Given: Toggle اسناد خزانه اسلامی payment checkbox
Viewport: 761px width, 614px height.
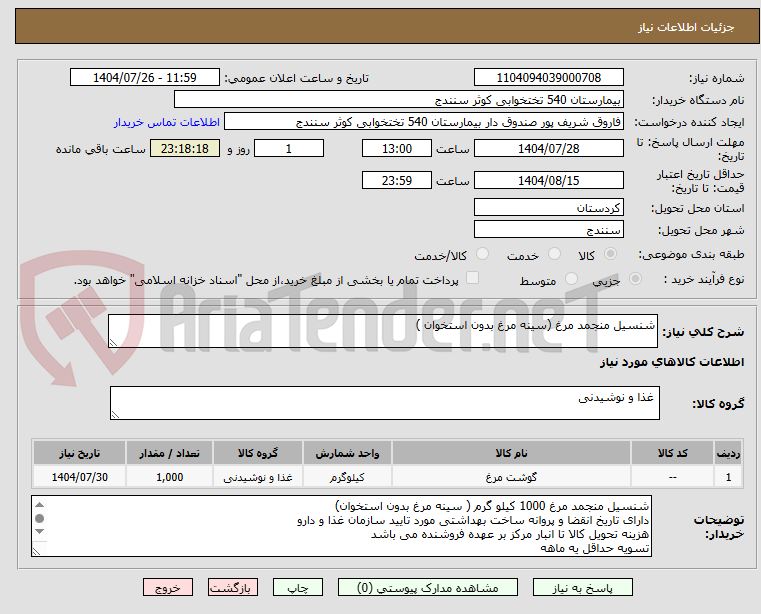Looking at the screenshot, I should click(x=472, y=278).
